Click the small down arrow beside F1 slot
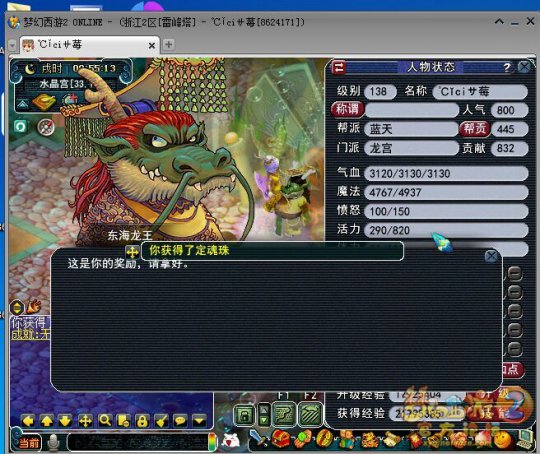The width and height of the screenshot is (540, 454). point(264,420)
